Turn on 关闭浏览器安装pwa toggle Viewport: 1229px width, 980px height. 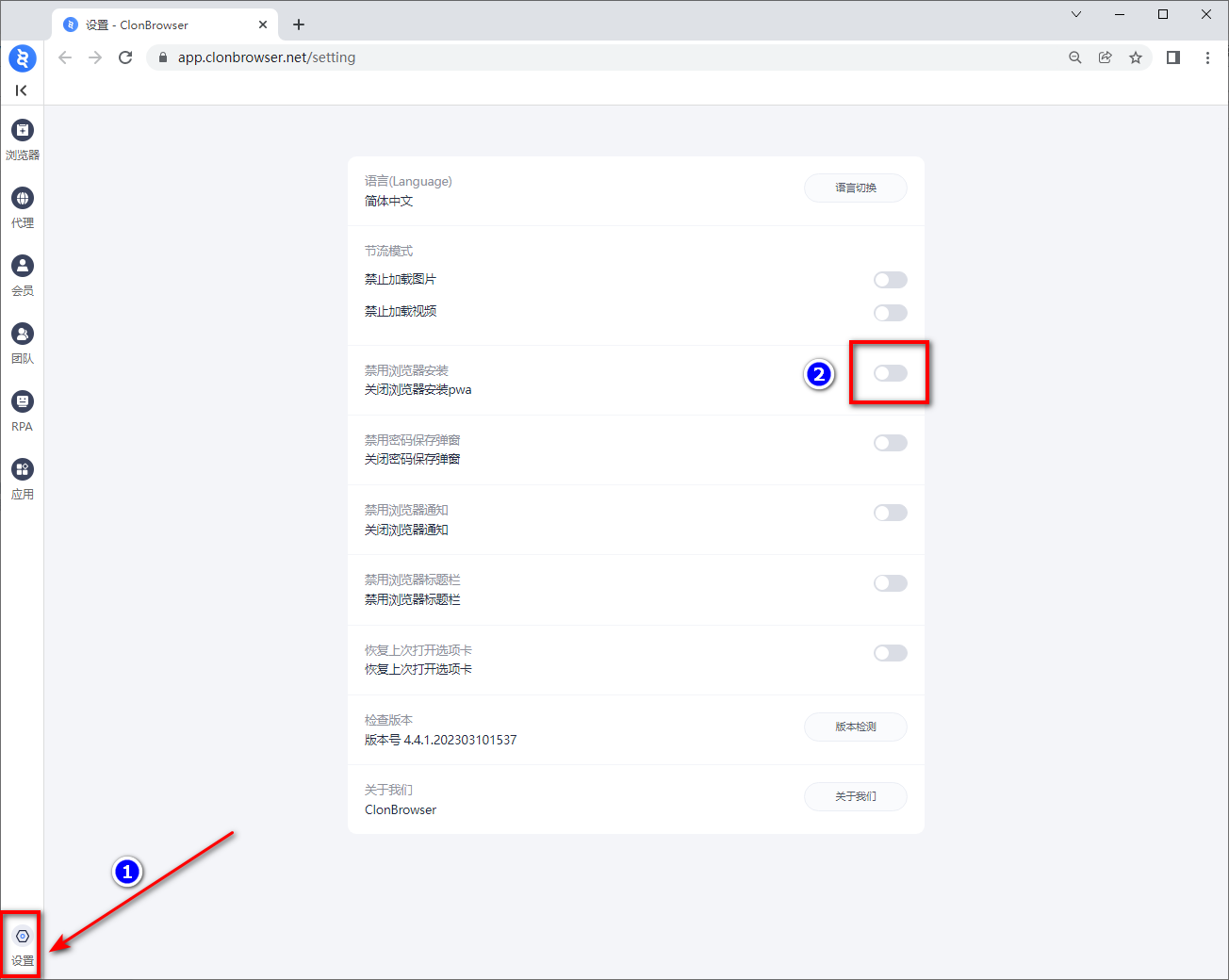[890, 373]
